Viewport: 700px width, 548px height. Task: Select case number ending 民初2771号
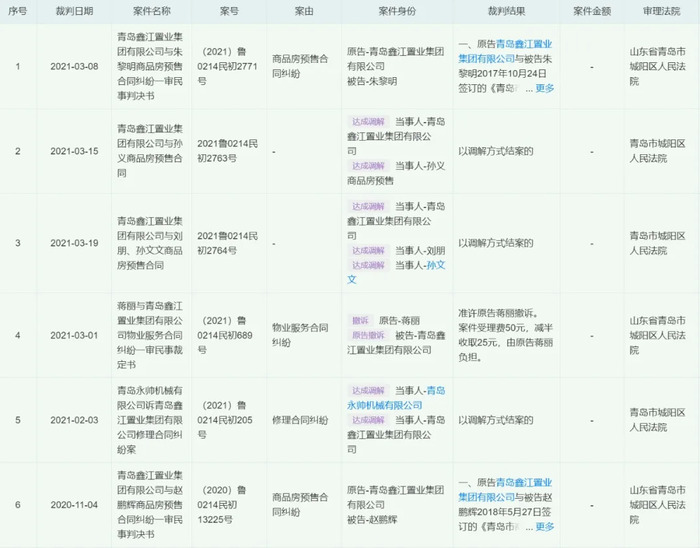click(227, 66)
